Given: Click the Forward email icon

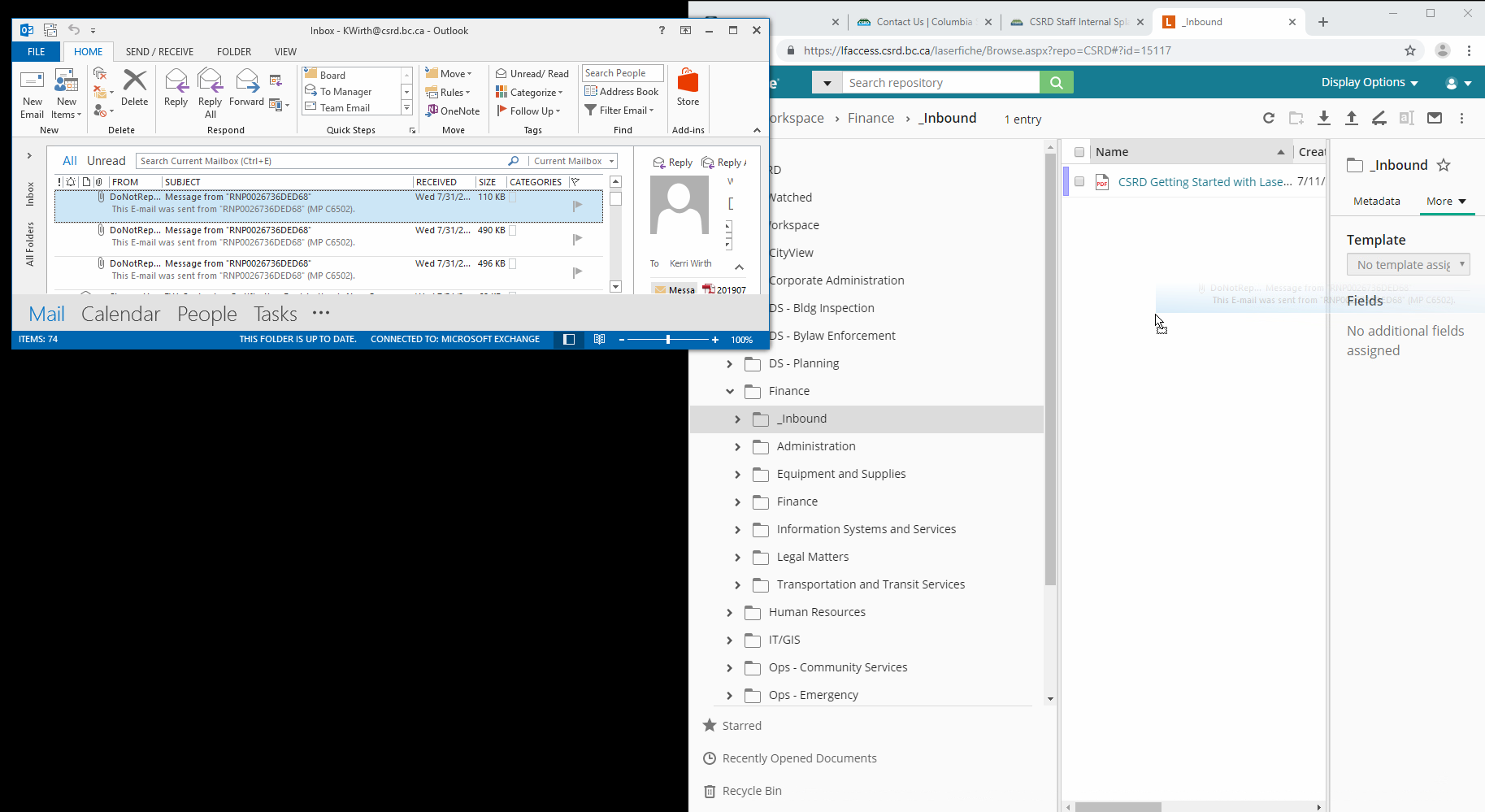Looking at the screenshot, I should pos(246,88).
